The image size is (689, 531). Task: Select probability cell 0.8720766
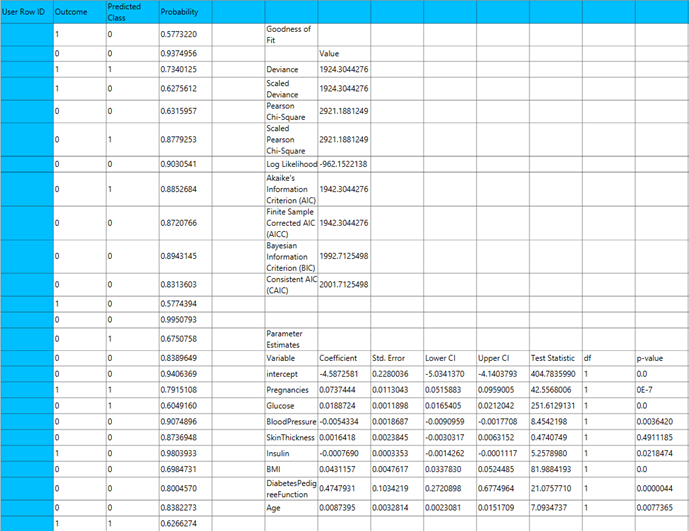click(x=185, y=223)
